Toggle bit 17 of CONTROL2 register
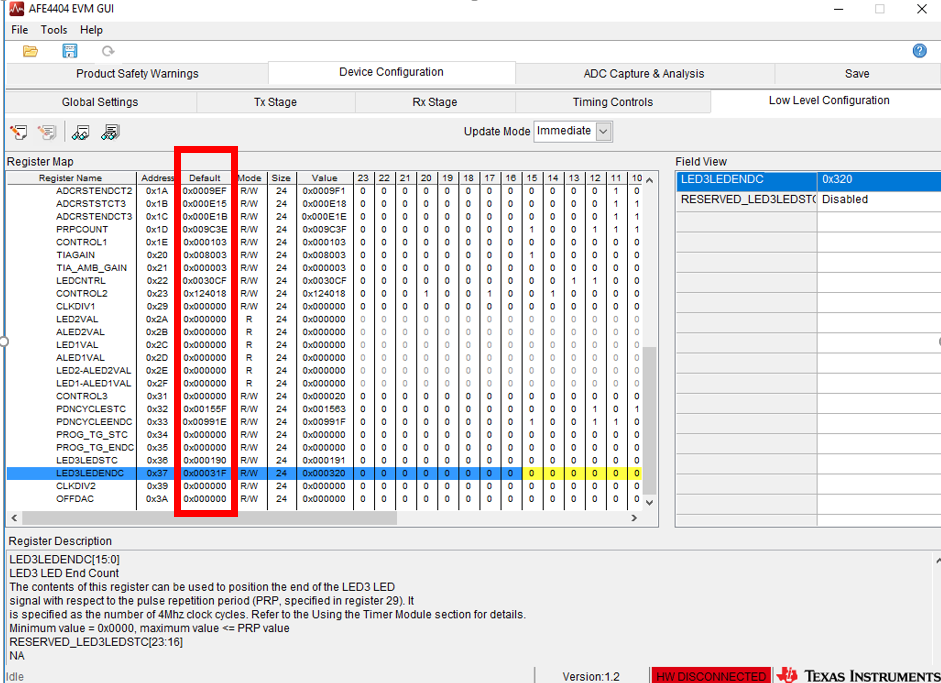The image size is (941, 683). 490,293
